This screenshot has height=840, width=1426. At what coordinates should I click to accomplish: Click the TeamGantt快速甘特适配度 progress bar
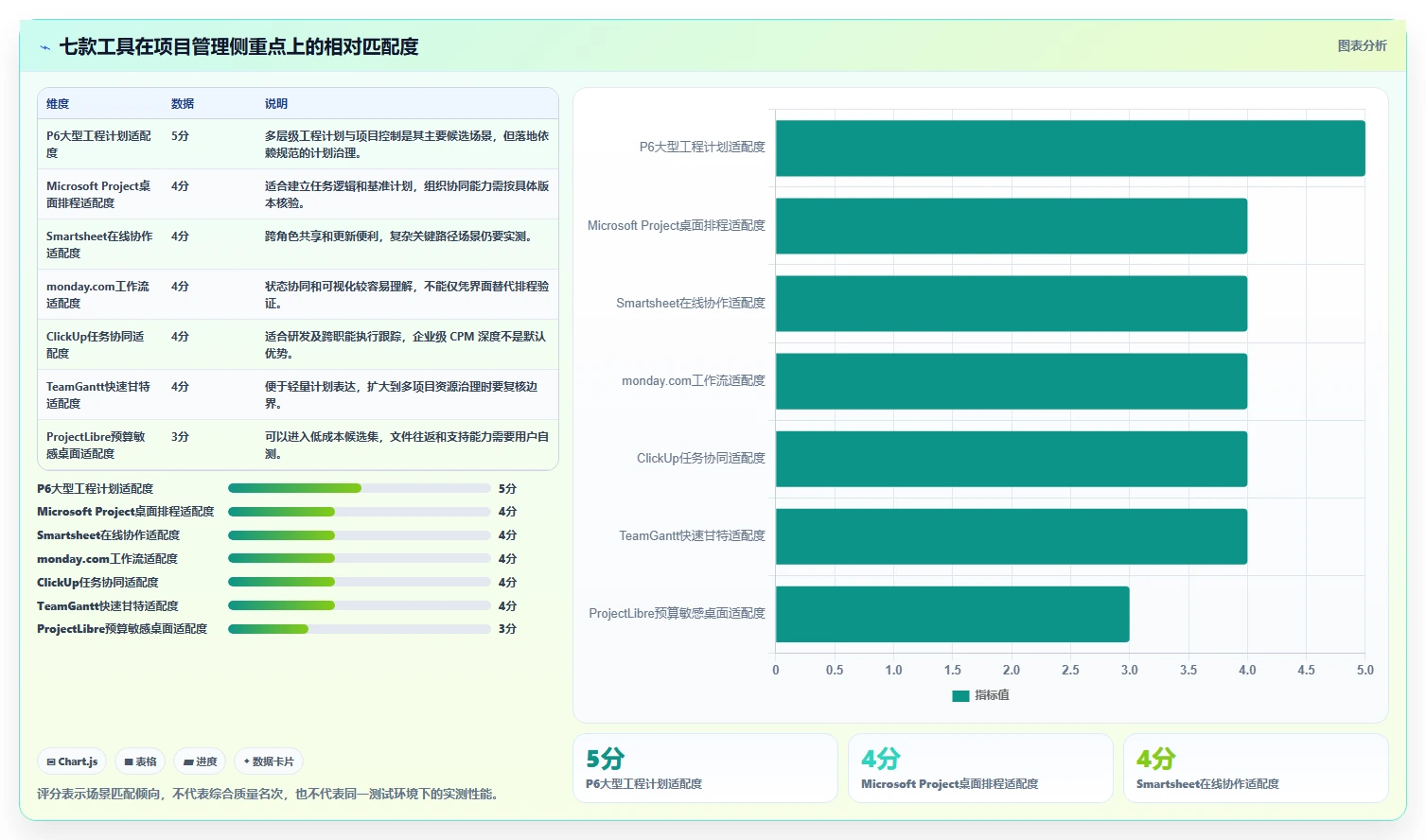(x=360, y=605)
